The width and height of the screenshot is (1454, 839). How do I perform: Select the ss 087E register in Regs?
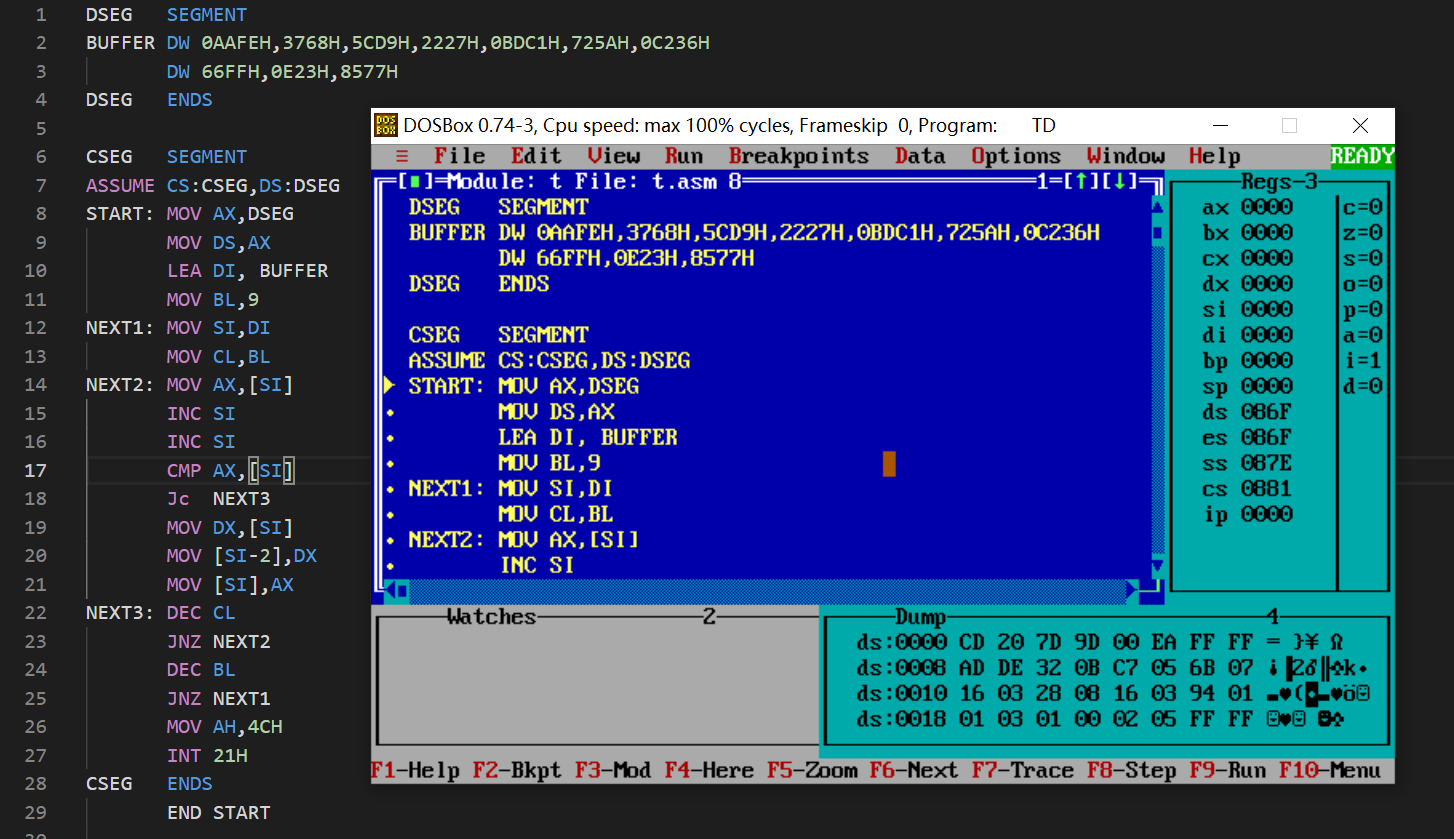1247,463
